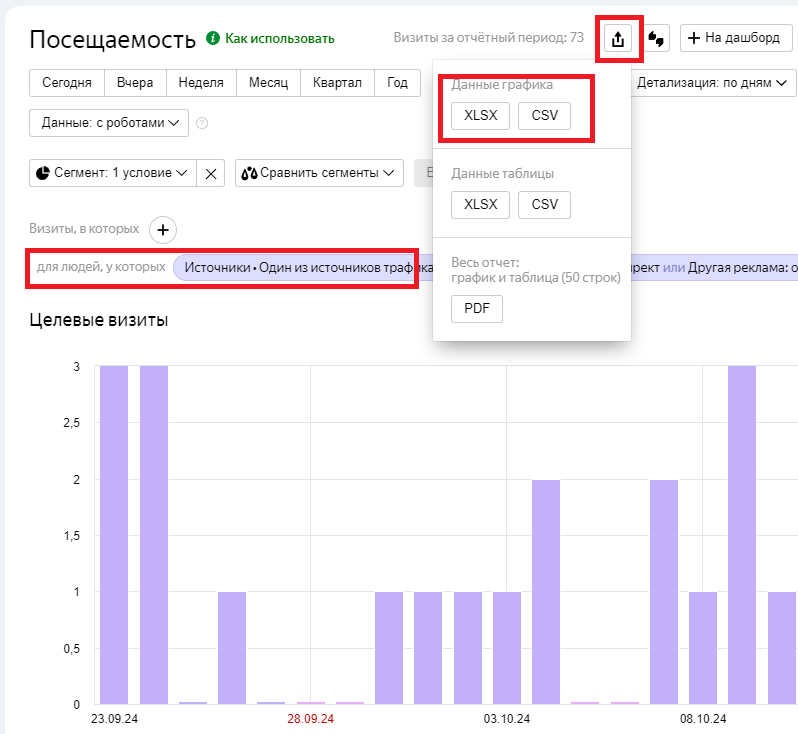The width and height of the screenshot is (798, 734).
Task: Open the Детализация: по дням dropdown
Action: (711, 83)
